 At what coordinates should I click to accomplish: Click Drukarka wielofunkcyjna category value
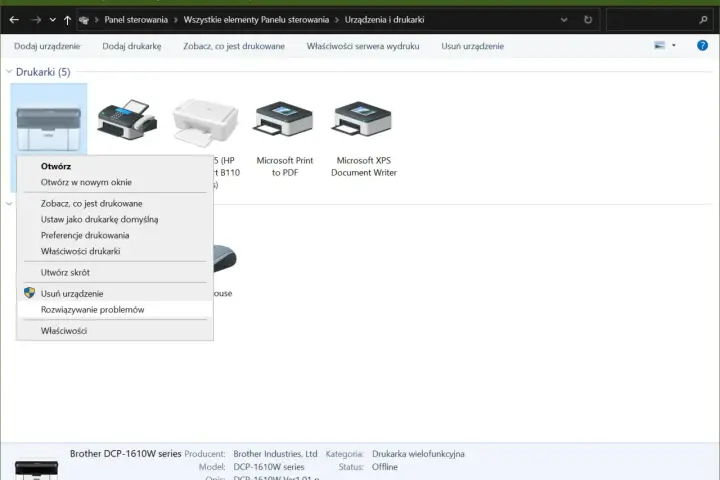[x=418, y=454]
